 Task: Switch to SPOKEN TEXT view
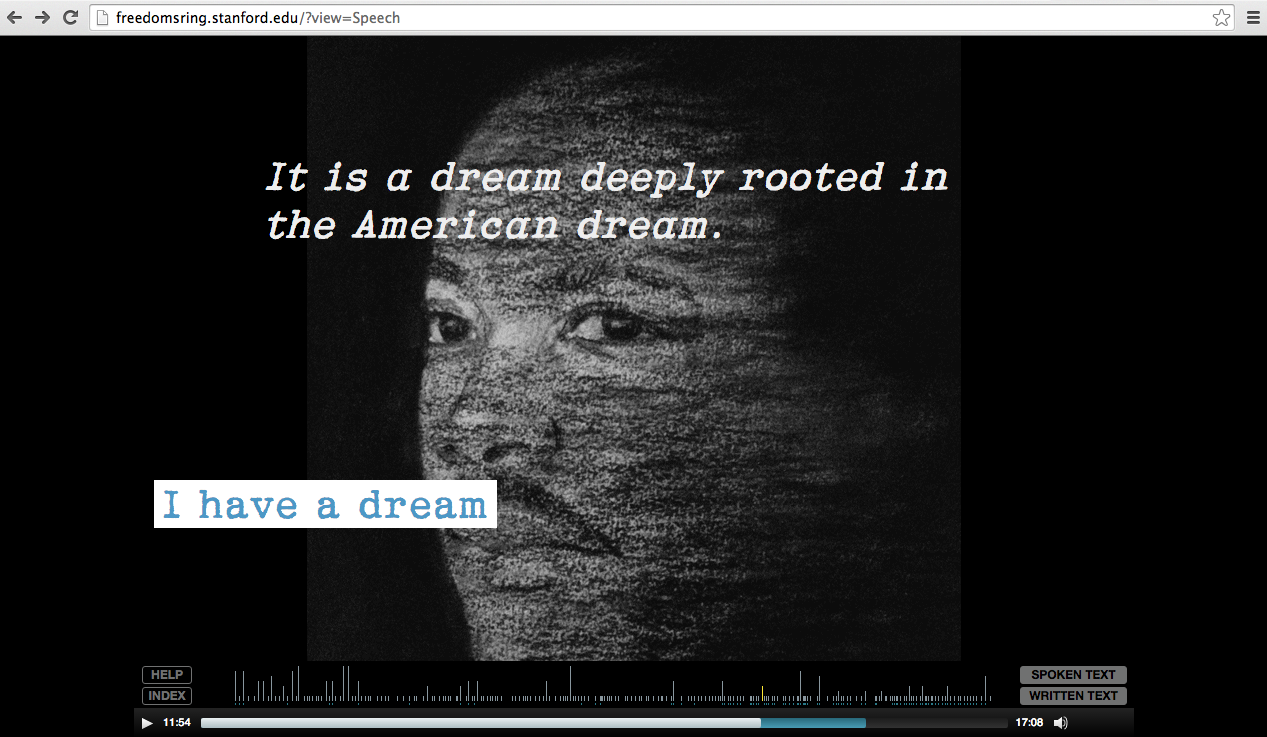[1073, 675]
